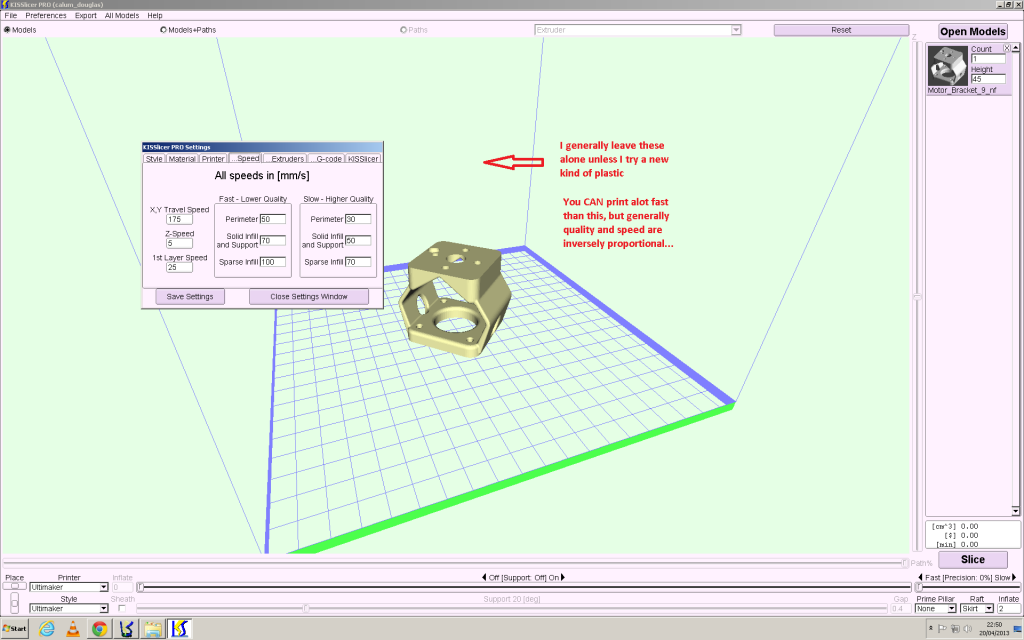Image resolution: width=1024 pixels, height=640 pixels.
Task: Open the Raft Skirt dropdown
Action: (989, 609)
